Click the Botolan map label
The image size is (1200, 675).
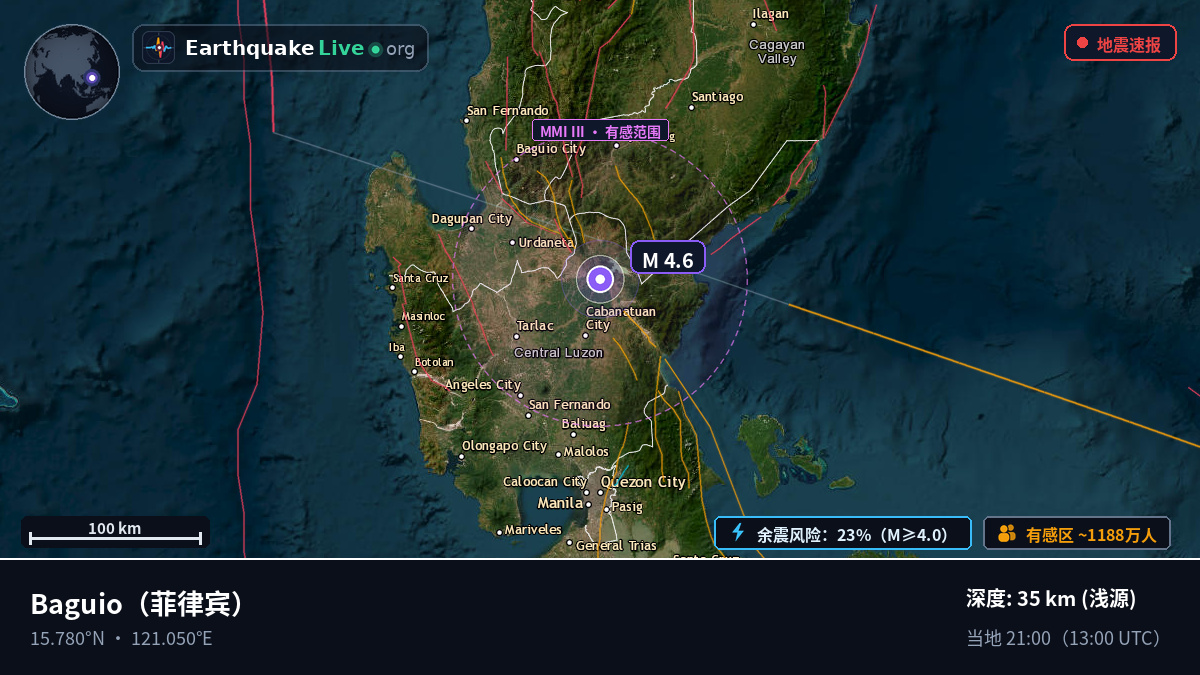coord(434,362)
